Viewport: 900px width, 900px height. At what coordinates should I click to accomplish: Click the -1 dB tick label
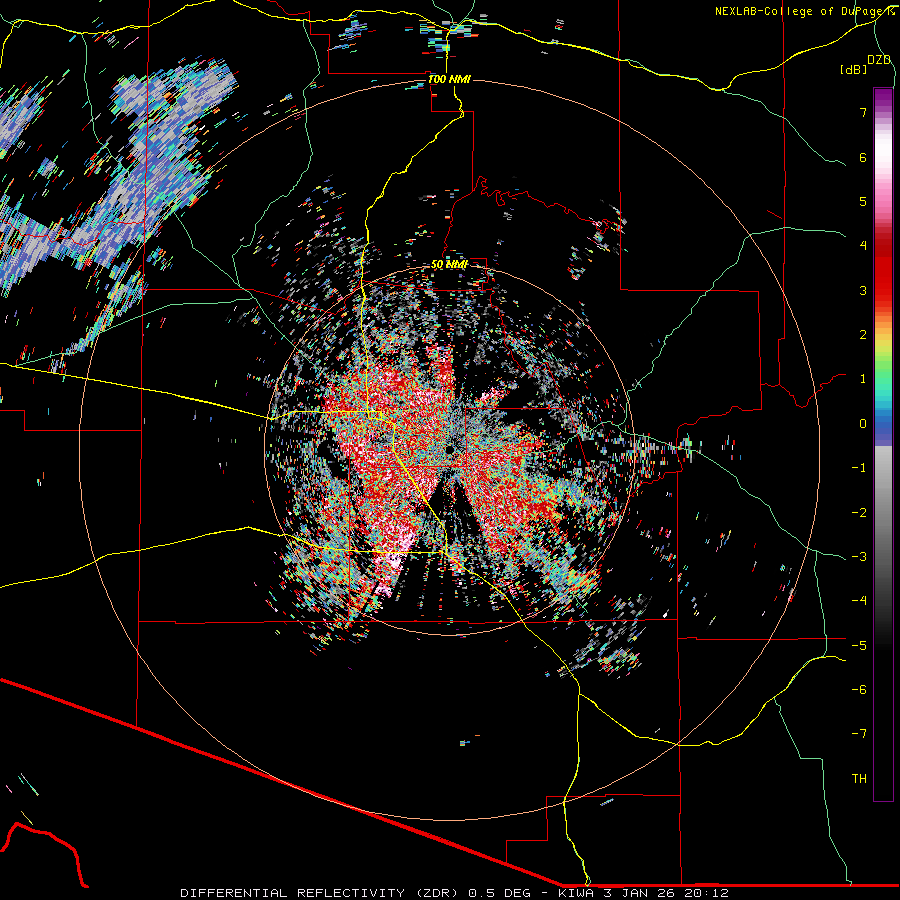pos(859,468)
